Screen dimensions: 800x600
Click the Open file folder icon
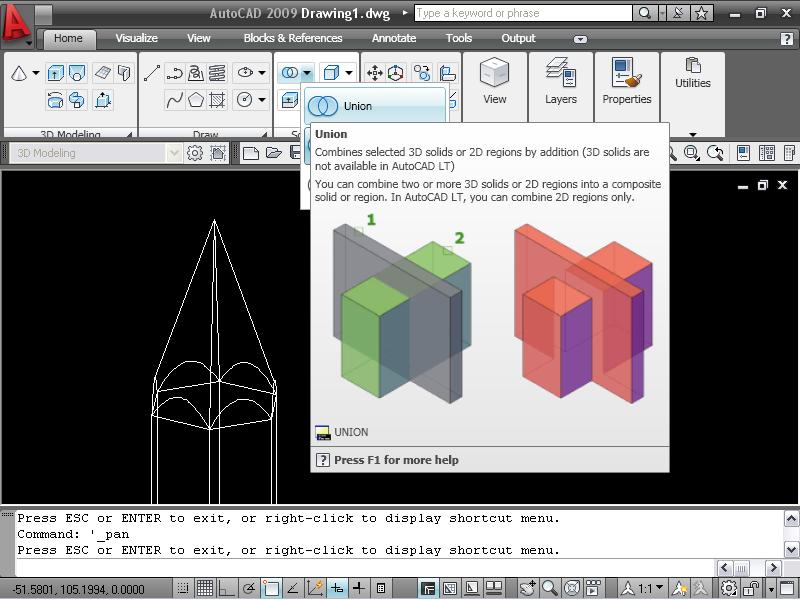(x=273, y=153)
